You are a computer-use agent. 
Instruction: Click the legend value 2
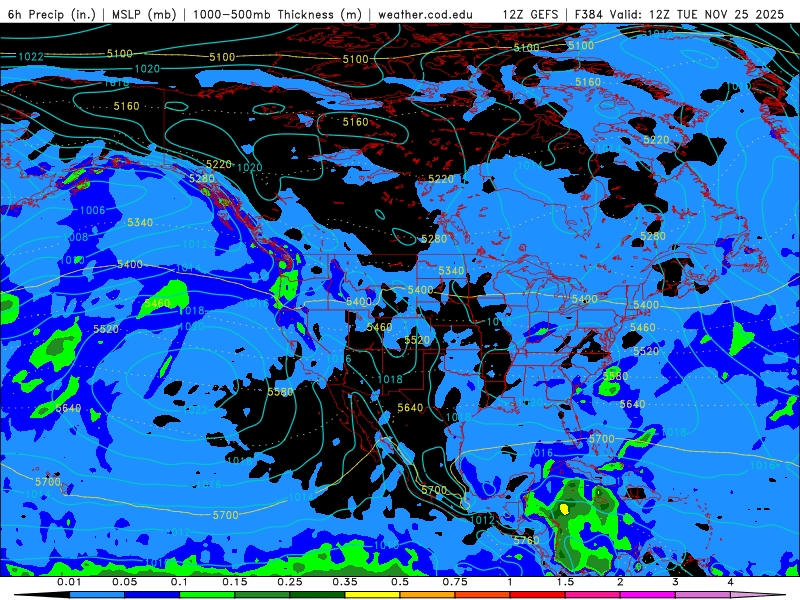pos(620,582)
